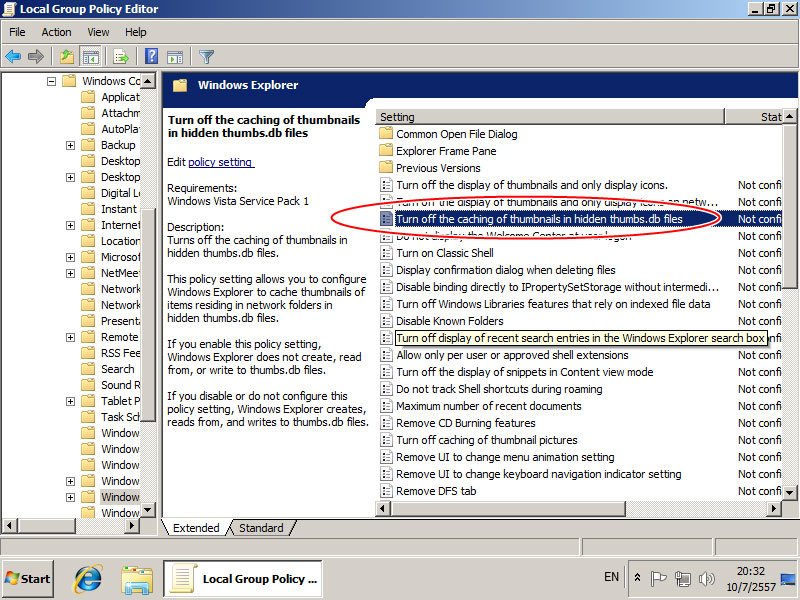Click settings list horizontal scrollbar thumb
The height and width of the screenshot is (600, 800).
click(509, 508)
